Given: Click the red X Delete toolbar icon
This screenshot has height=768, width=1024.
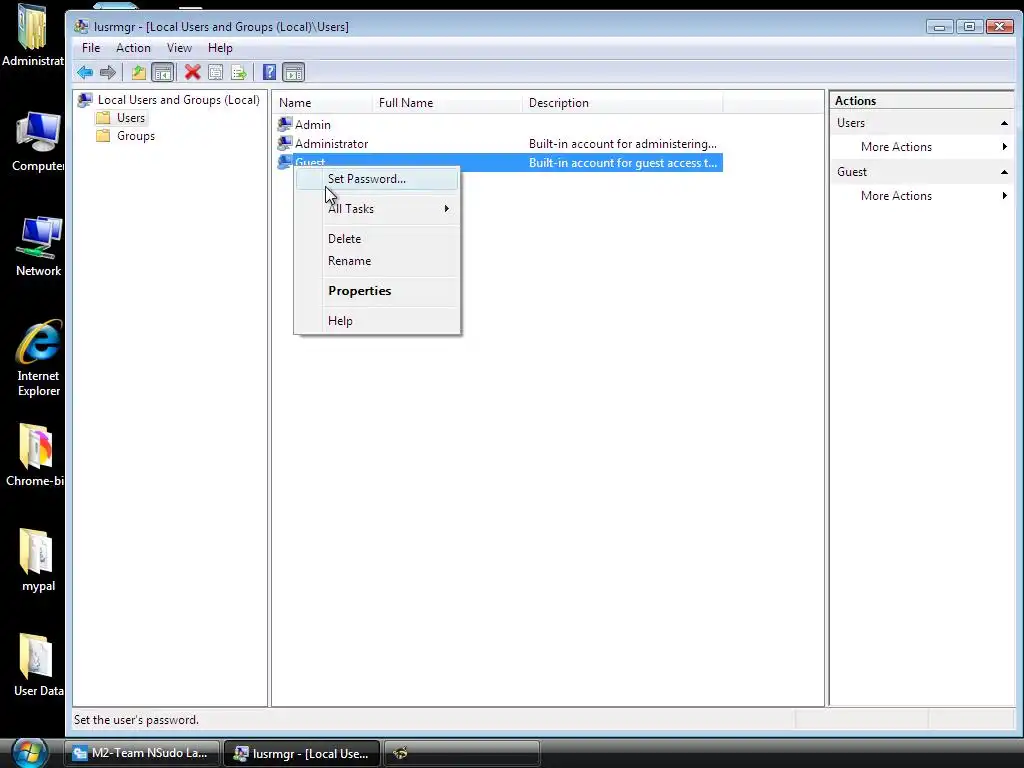Looking at the screenshot, I should [193, 72].
